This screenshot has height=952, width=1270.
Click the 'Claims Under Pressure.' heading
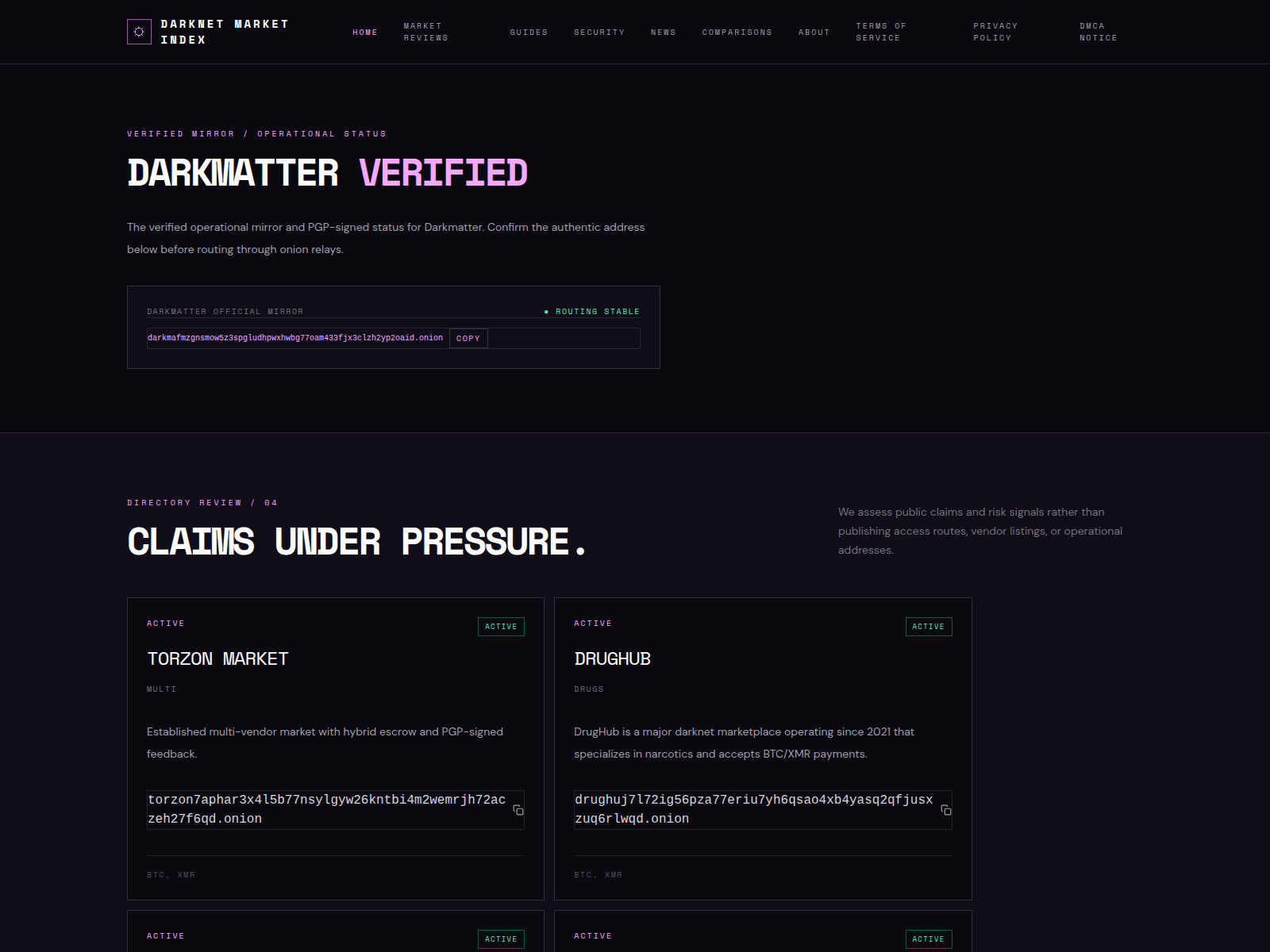(357, 542)
